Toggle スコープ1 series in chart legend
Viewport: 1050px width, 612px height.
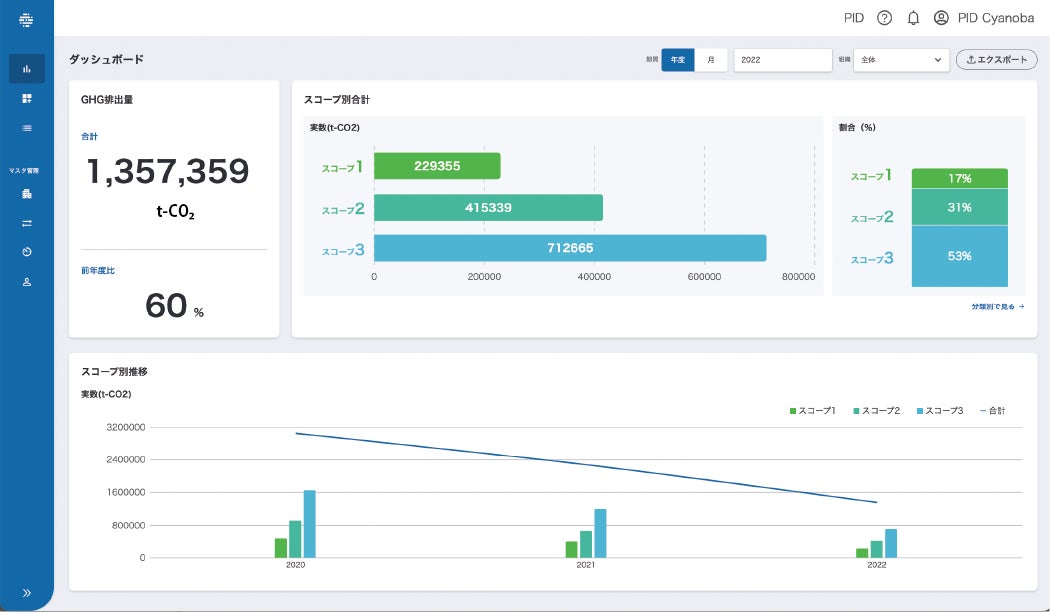point(812,410)
